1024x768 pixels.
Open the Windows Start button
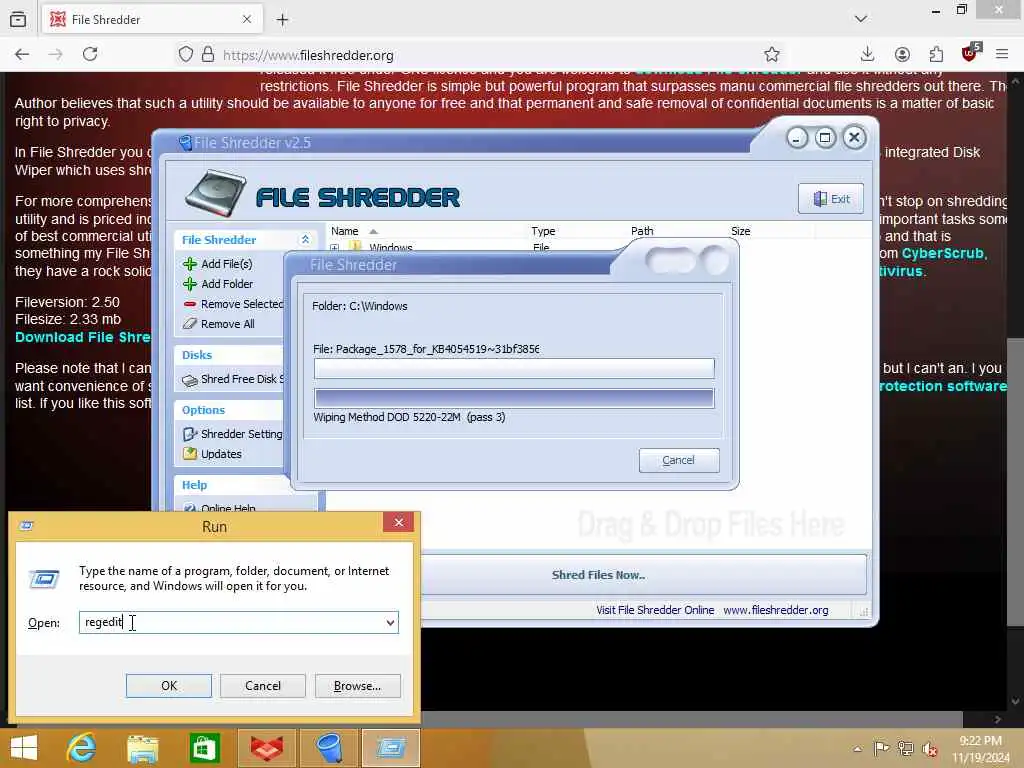coord(24,748)
